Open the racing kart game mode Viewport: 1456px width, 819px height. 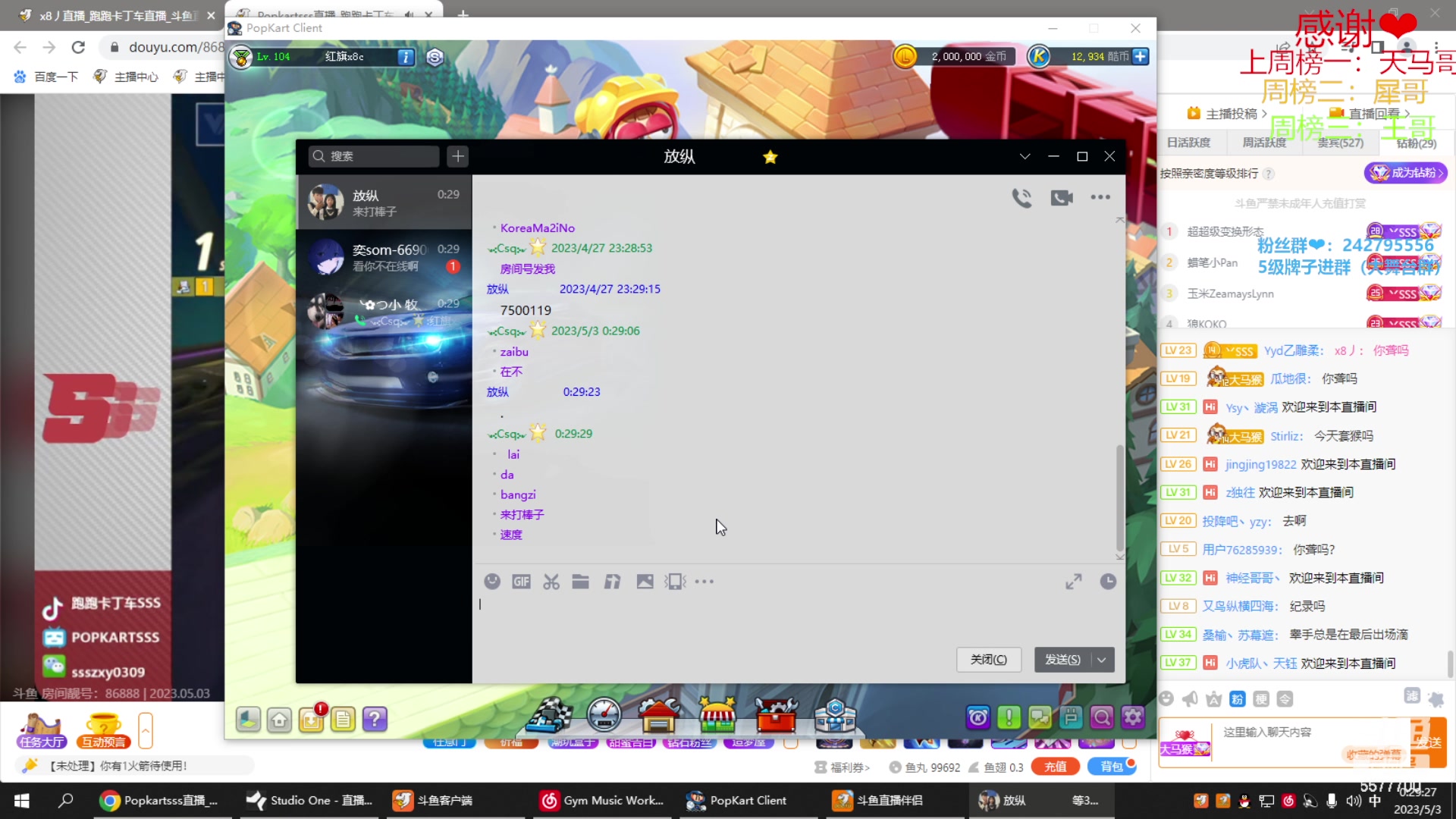(550, 715)
